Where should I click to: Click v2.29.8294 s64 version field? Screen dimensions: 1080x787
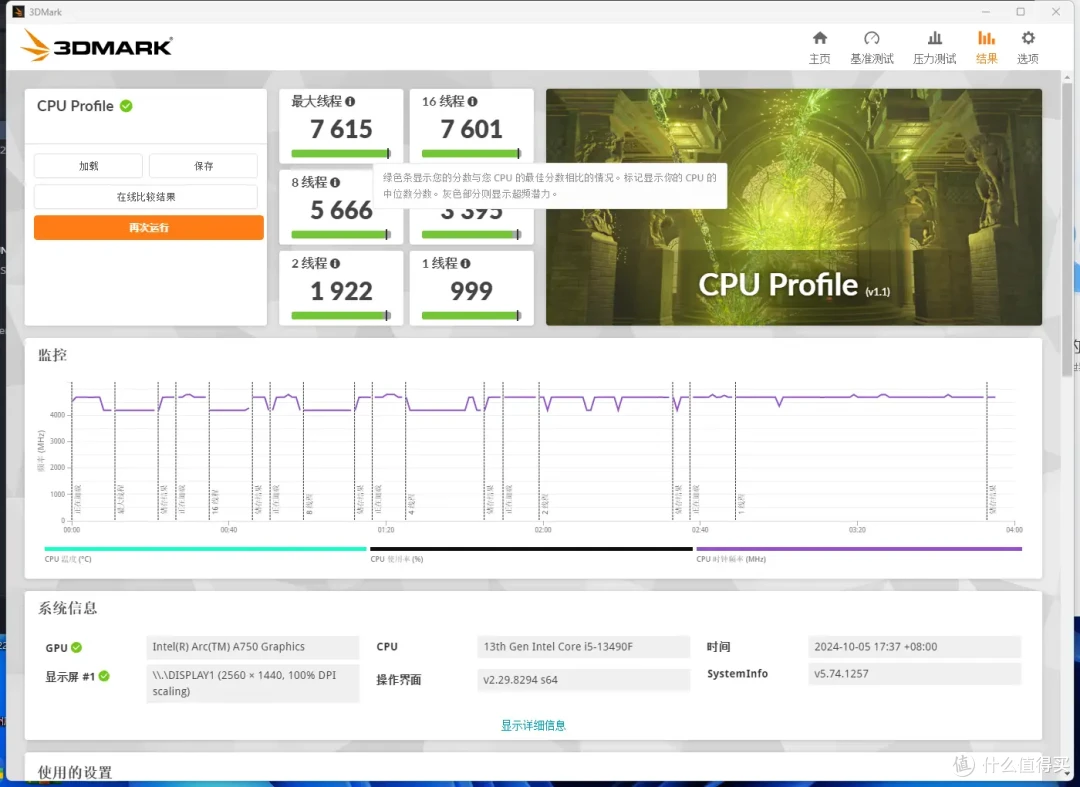pyautogui.click(x=583, y=680)
